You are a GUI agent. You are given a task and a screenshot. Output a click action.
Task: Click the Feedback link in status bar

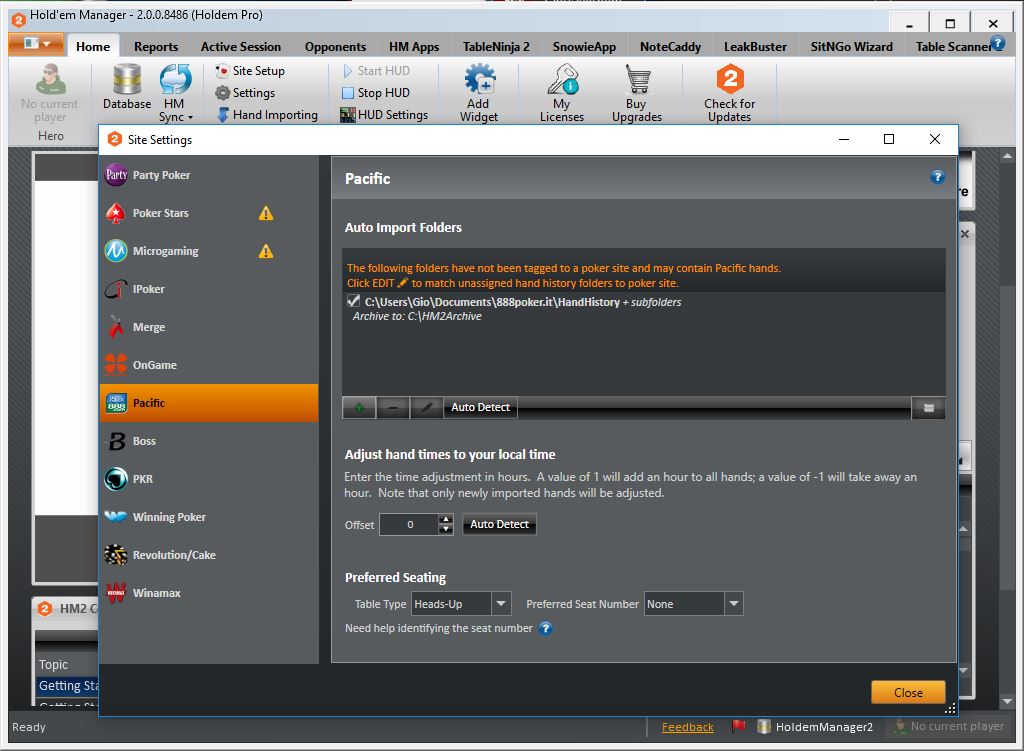coord(688,727)
